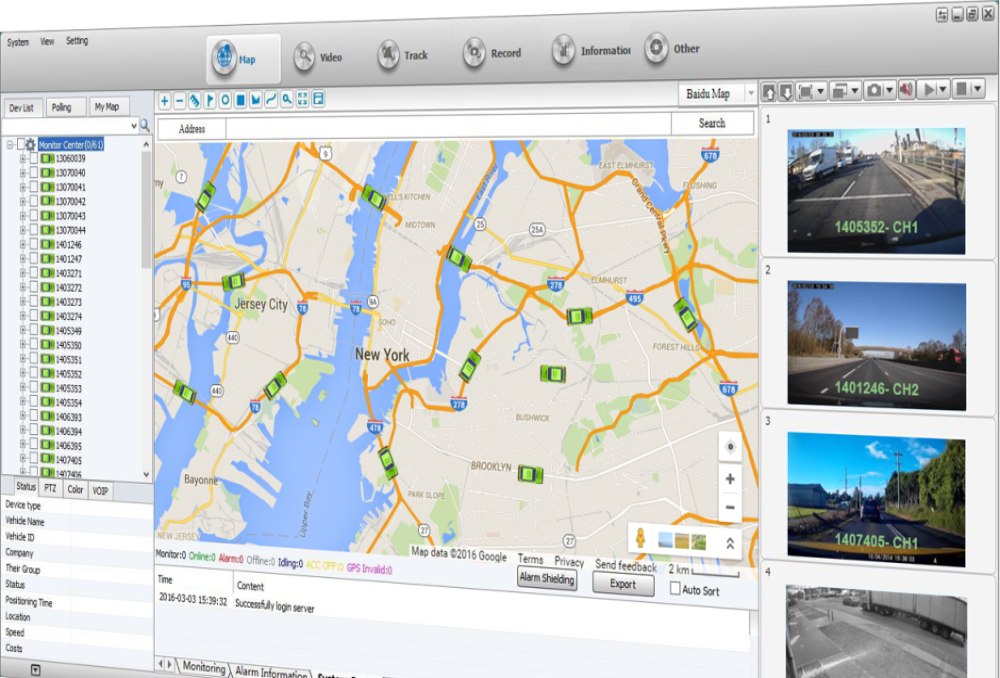This screenshot has height=678, width=1000.
Task: Open the System menu
Action: click(x=18, y=42)
